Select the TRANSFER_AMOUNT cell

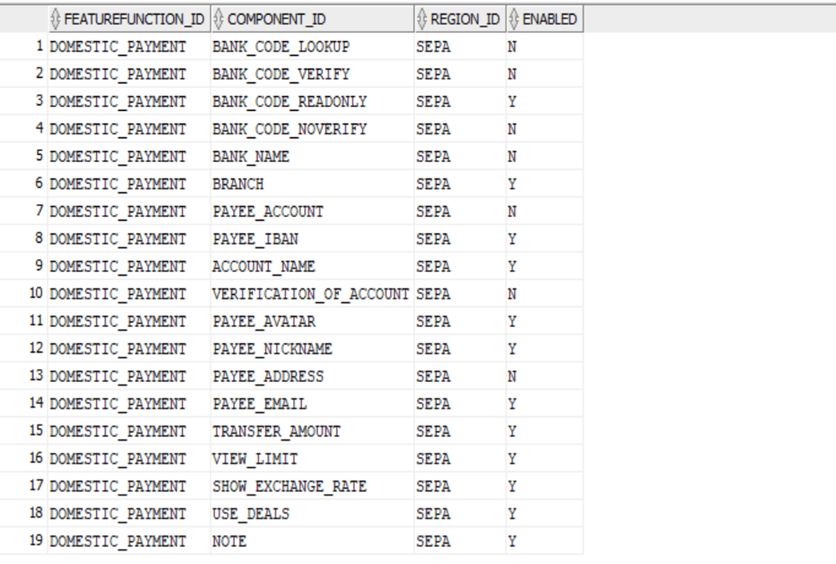pos(312,431)
